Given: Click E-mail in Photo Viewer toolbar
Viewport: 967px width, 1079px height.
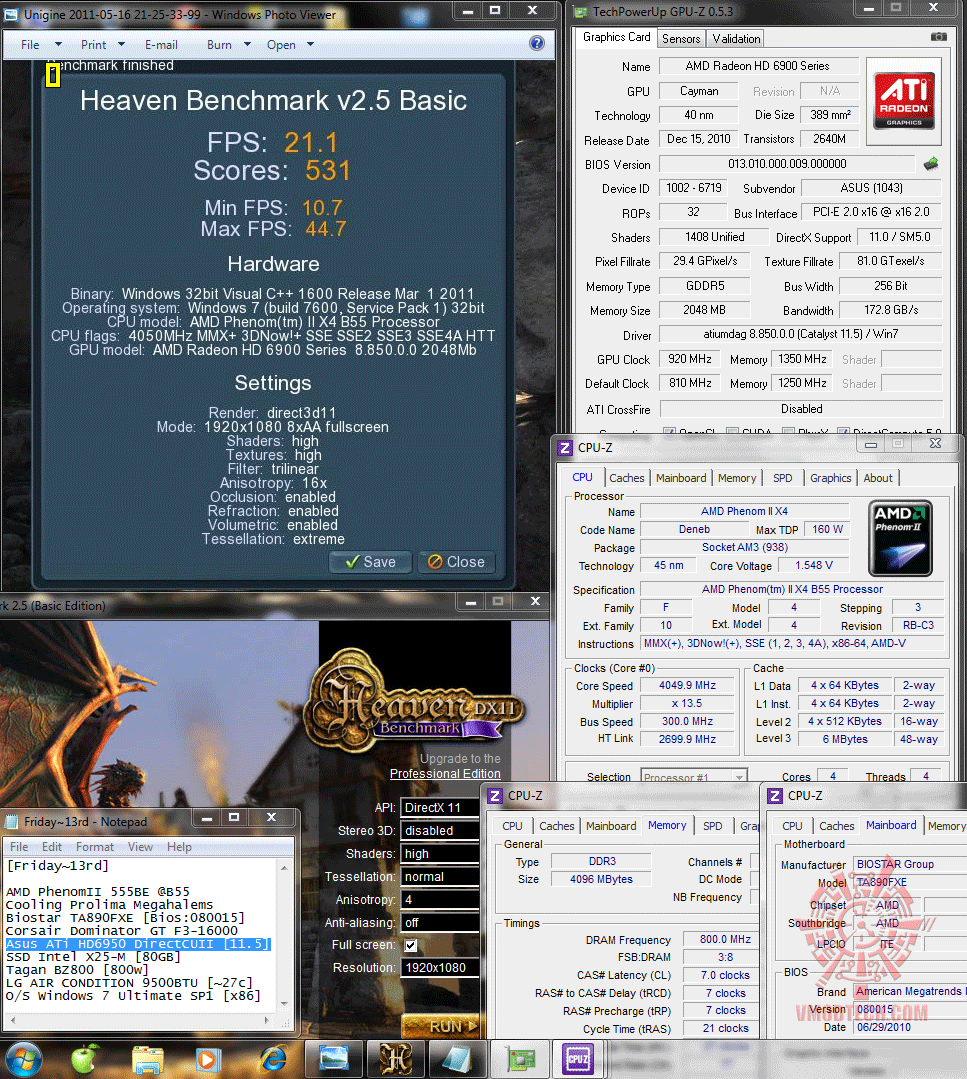Looking at the screenshot, I should [161, 45].
